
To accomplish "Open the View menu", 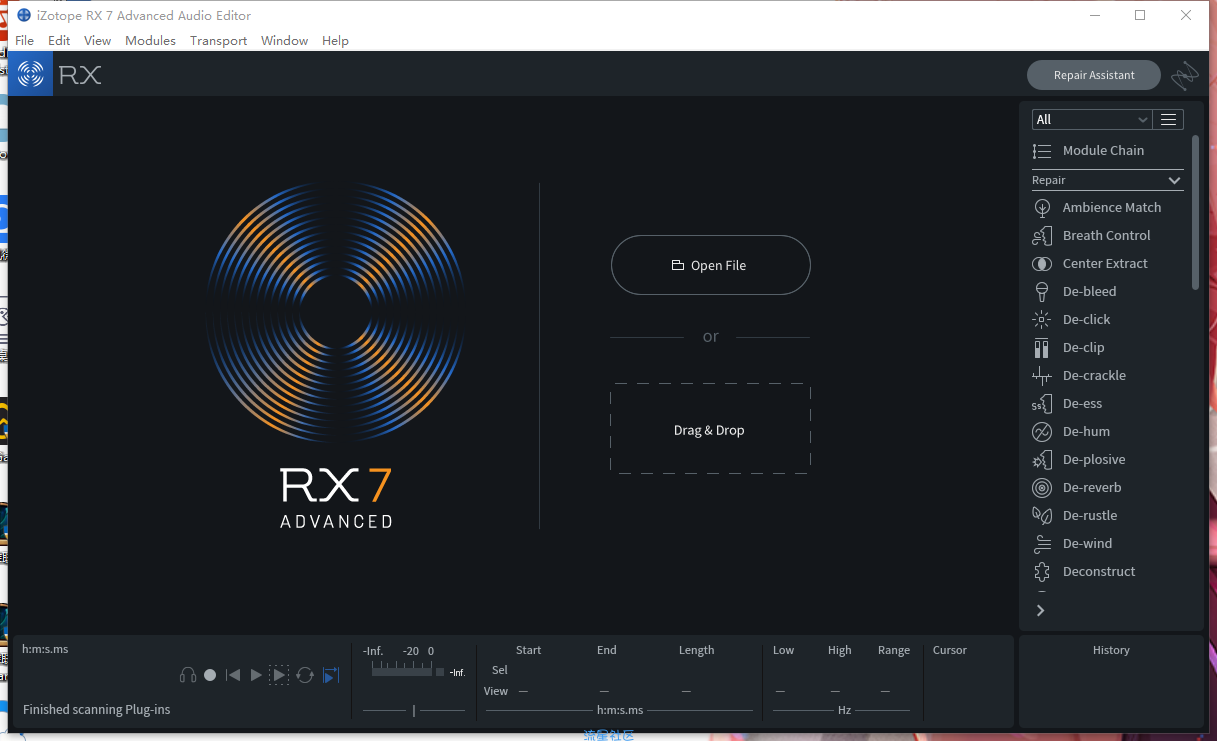I will click(x=98, y=40).
